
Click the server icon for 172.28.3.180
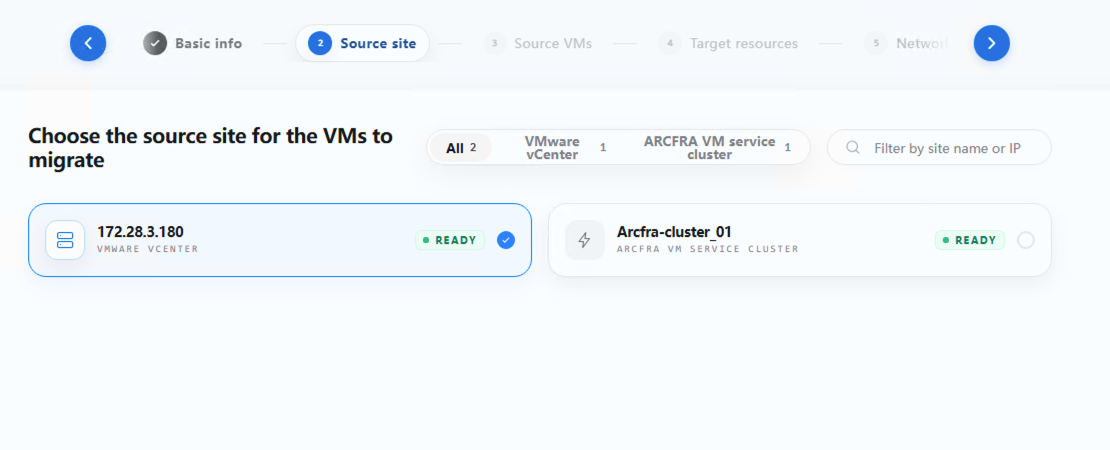[65, 240]
